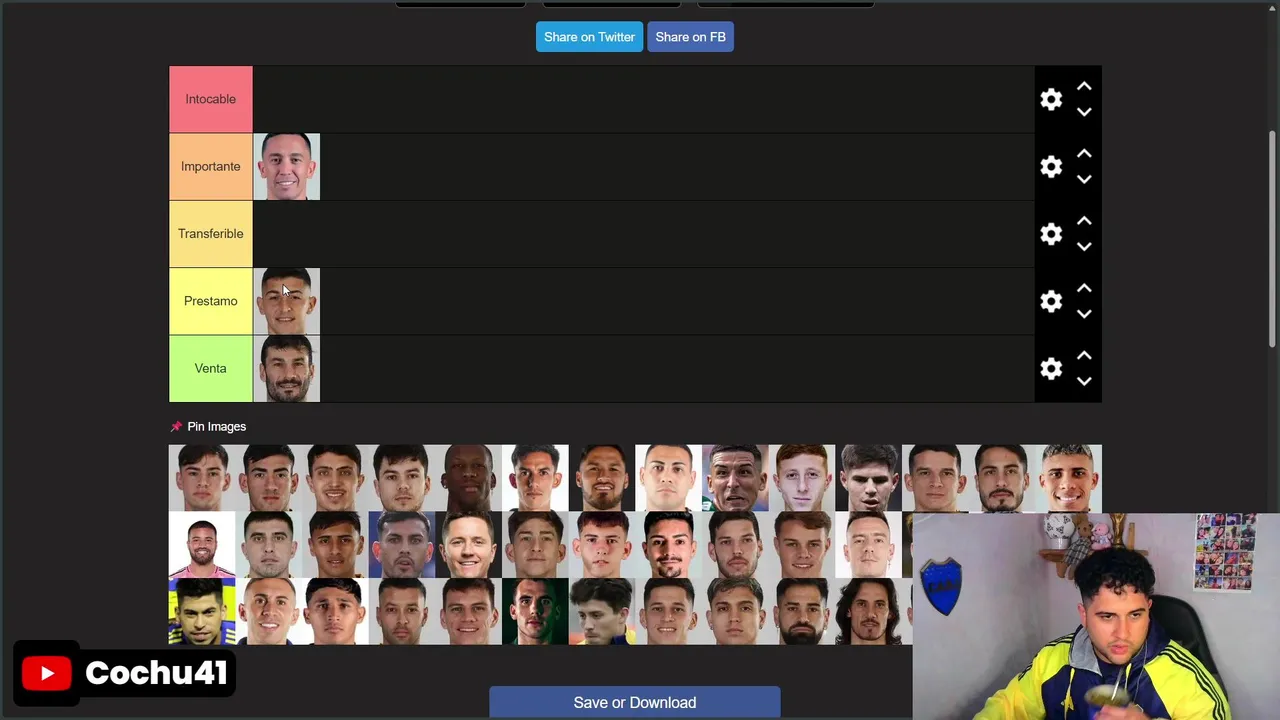1280x720 pixels.
Task: Click the pushpin icon beside Pin Images
Action: (x=176, y=426)
